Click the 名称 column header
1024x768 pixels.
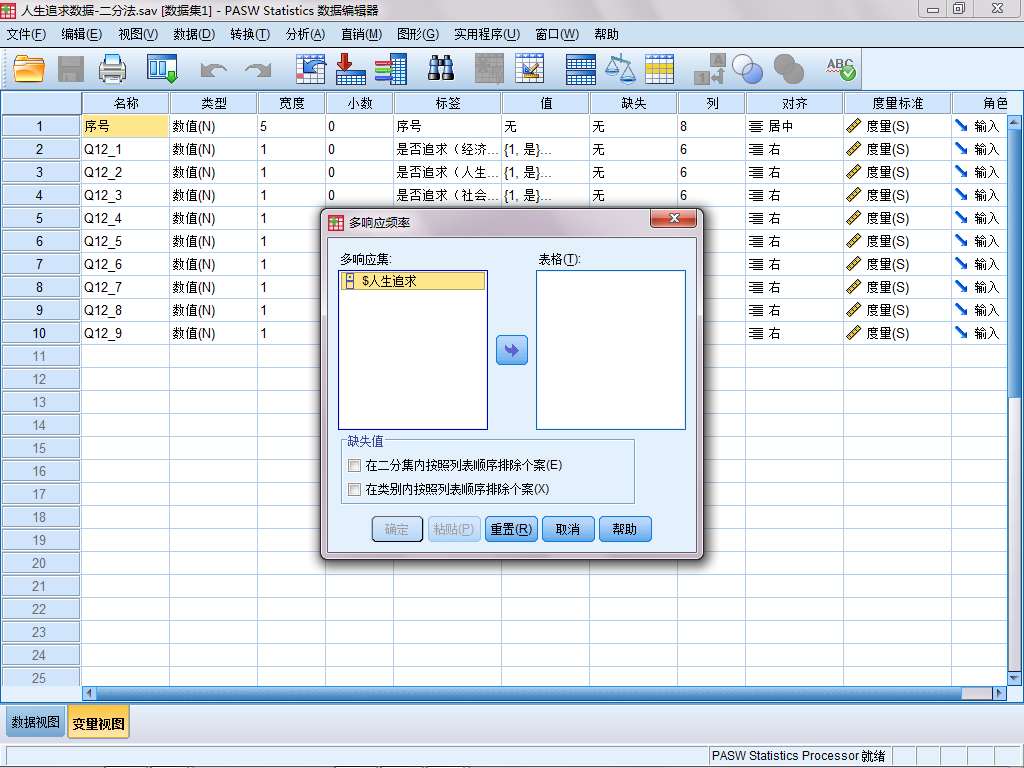pos(125,103)
